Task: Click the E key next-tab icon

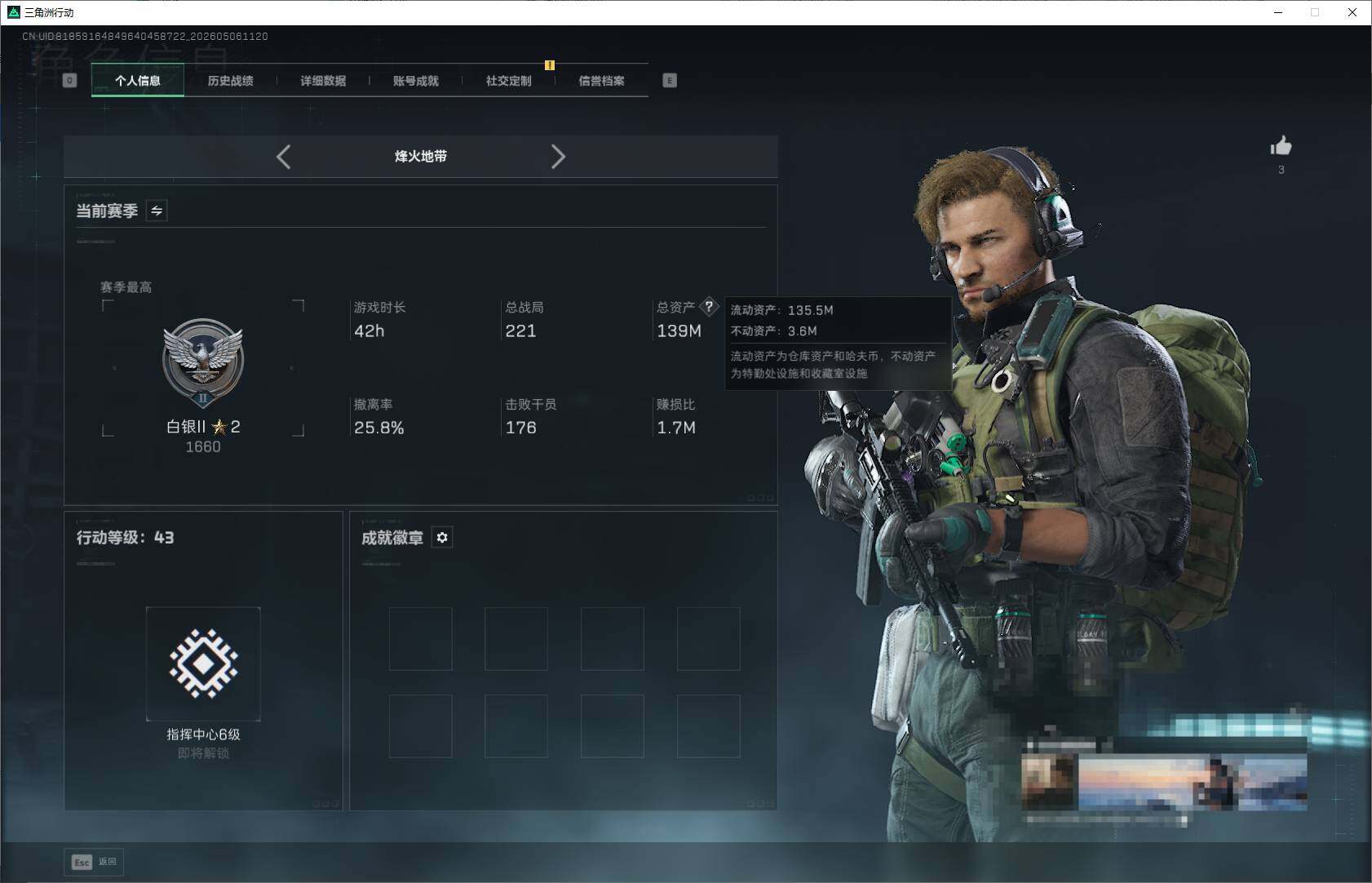Action: tap(670, 80)
